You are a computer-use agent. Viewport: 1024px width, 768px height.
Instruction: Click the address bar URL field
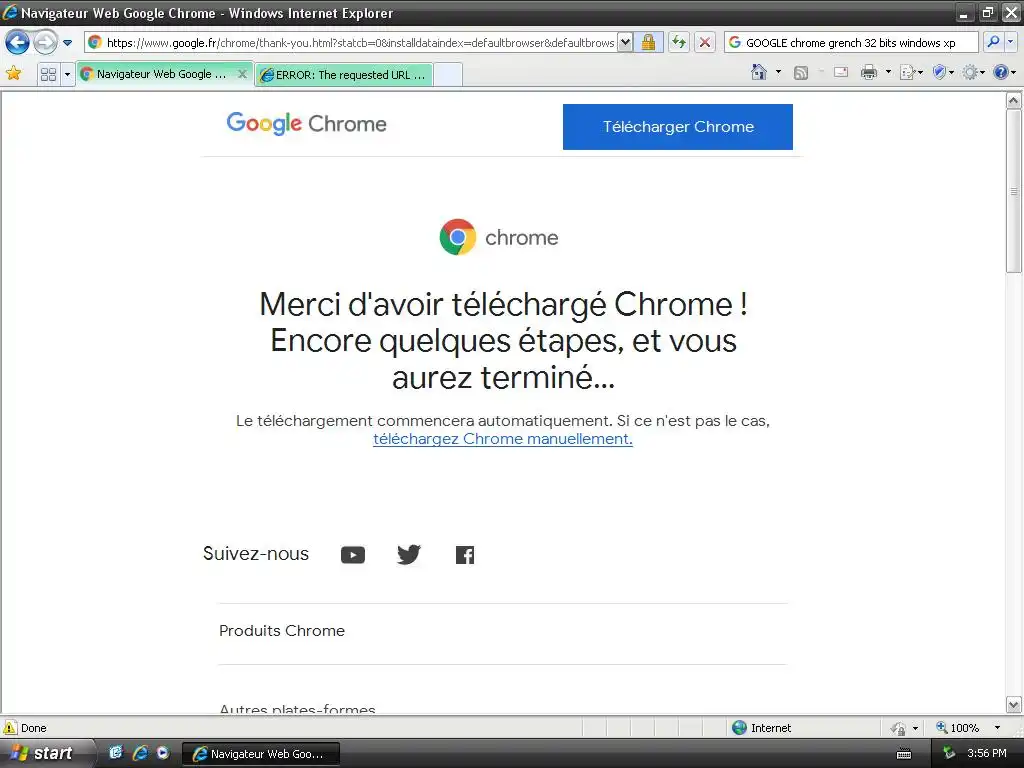click(351, 42)
